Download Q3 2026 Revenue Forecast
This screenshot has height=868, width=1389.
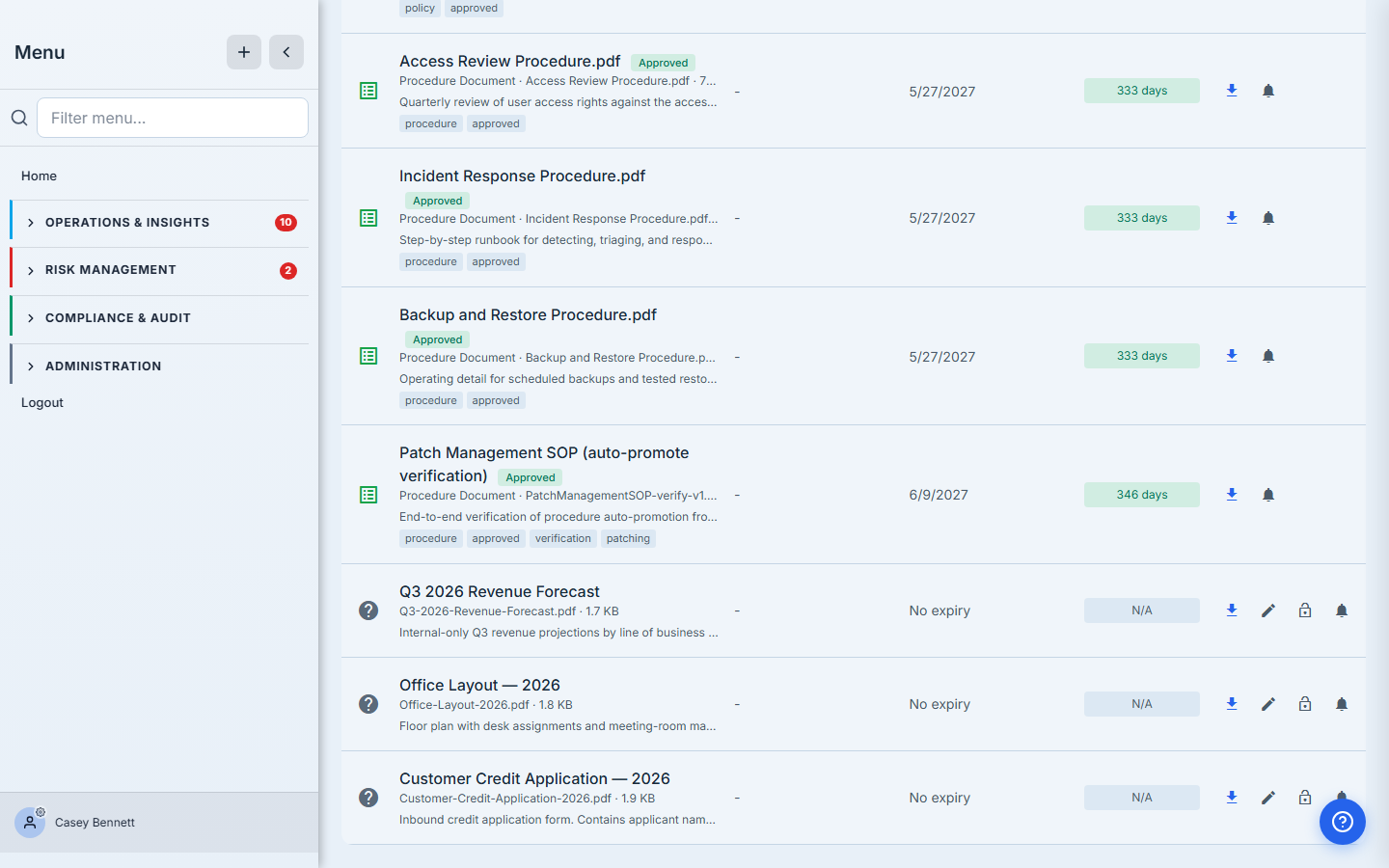pyautogui.click(x=1232, y=610)
